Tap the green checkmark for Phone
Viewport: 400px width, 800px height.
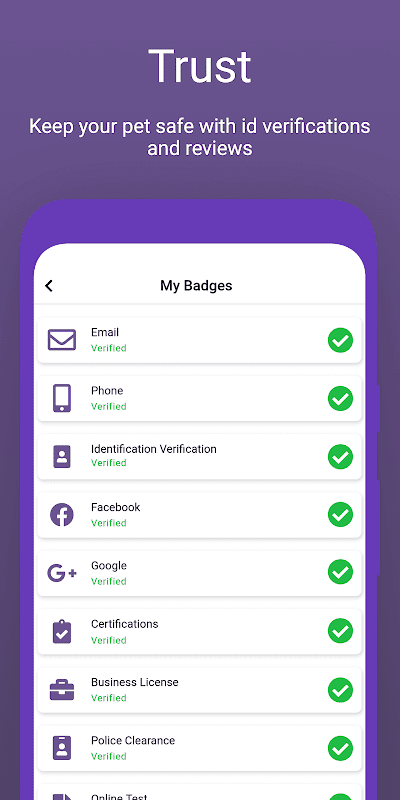tap(340, 398)
